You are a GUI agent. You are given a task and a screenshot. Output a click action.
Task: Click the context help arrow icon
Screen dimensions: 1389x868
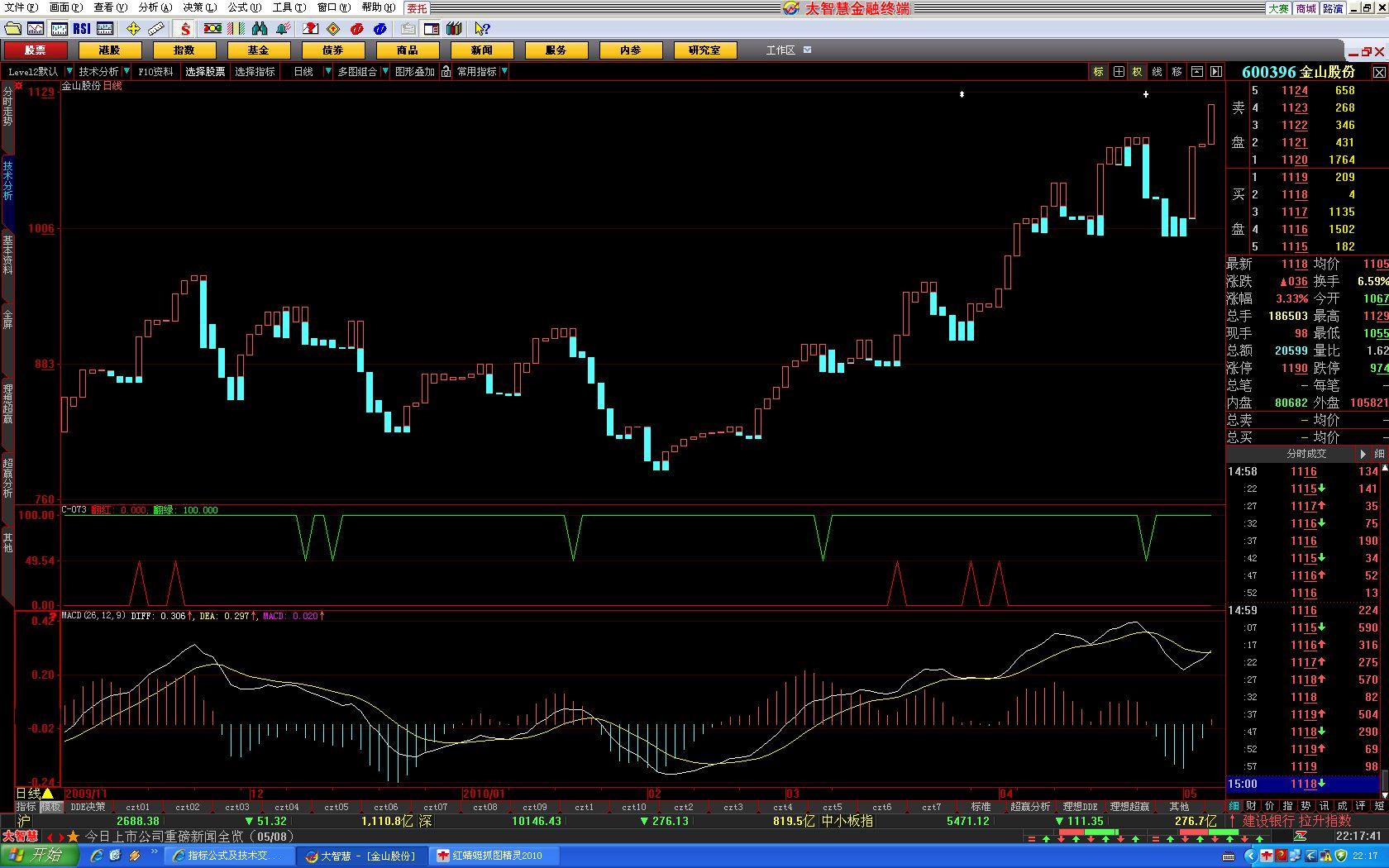483,29
